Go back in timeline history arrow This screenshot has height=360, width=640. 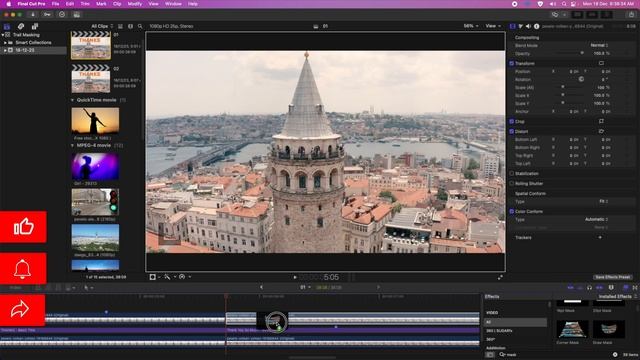pyautogui.click(x=261, y=287)
